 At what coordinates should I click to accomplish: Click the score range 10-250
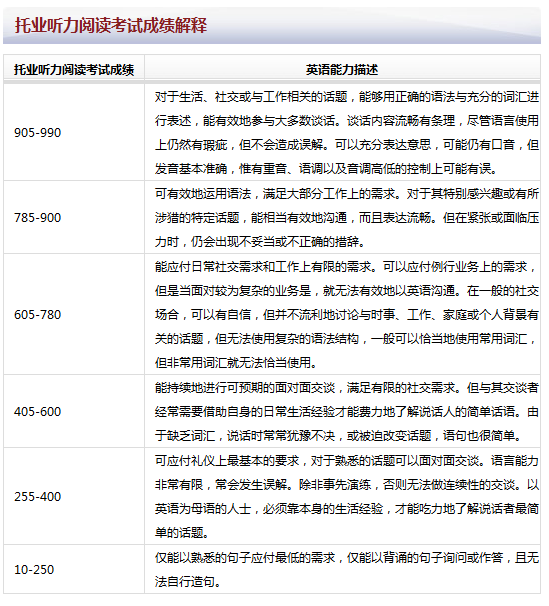(x=34, y=570)
